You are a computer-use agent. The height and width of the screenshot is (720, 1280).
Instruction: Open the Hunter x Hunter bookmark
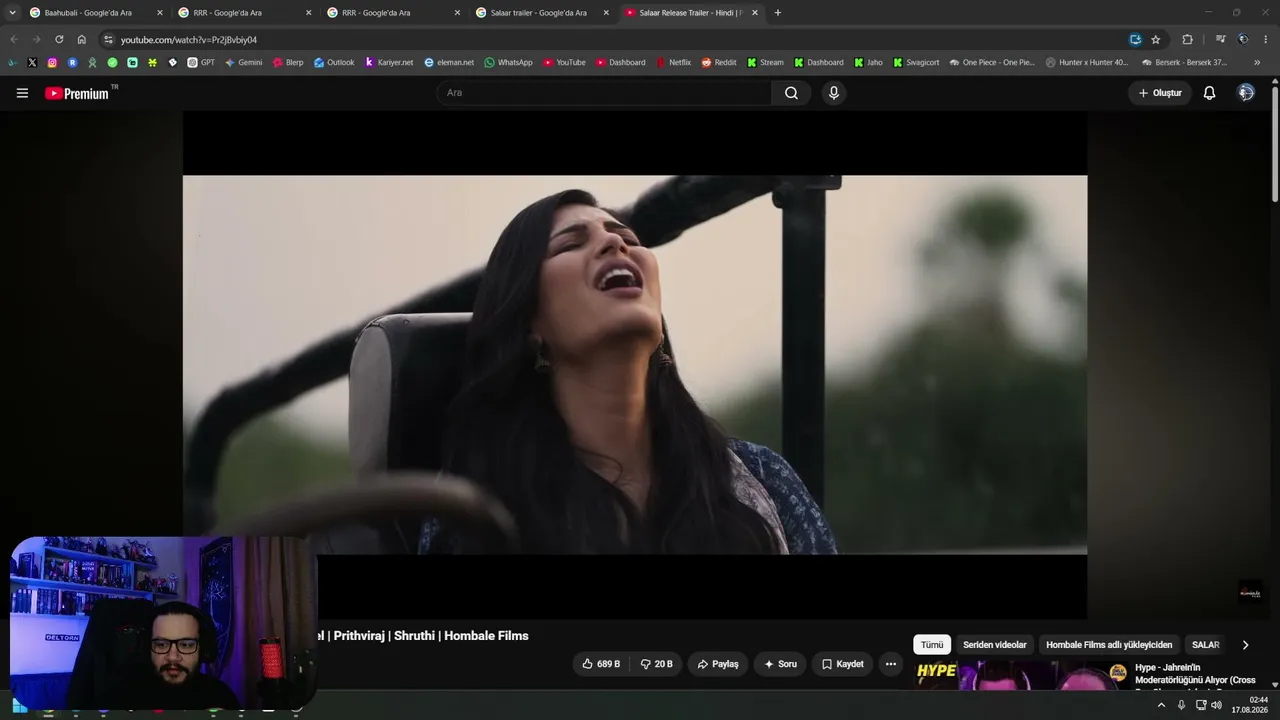coord(1087,62)
